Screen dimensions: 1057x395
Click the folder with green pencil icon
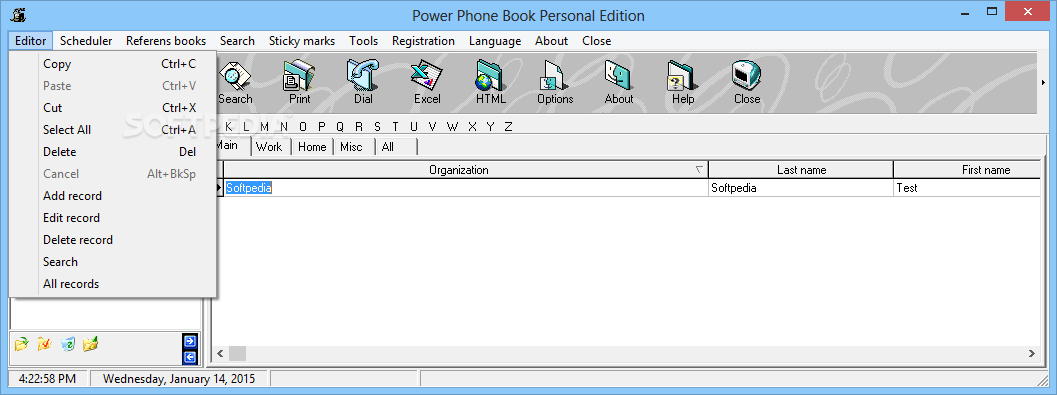(90, 344)
